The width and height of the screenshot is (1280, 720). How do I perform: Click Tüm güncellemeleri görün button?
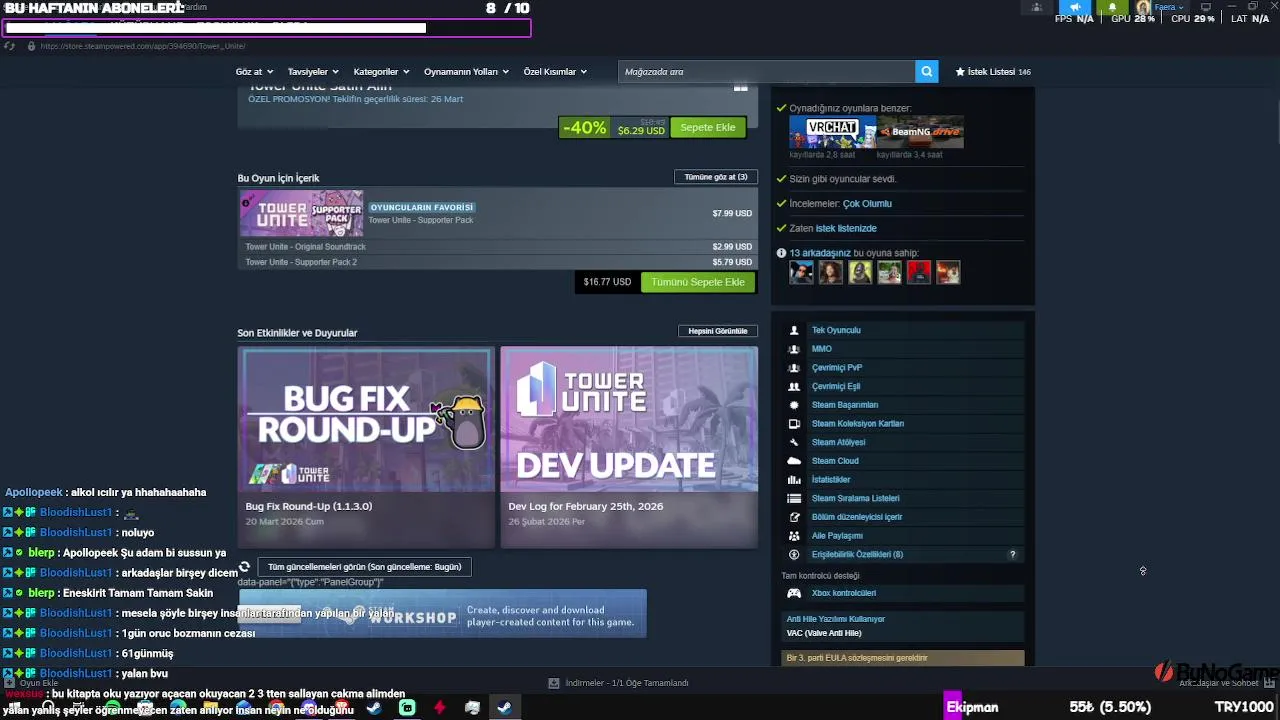click(364, 567)
